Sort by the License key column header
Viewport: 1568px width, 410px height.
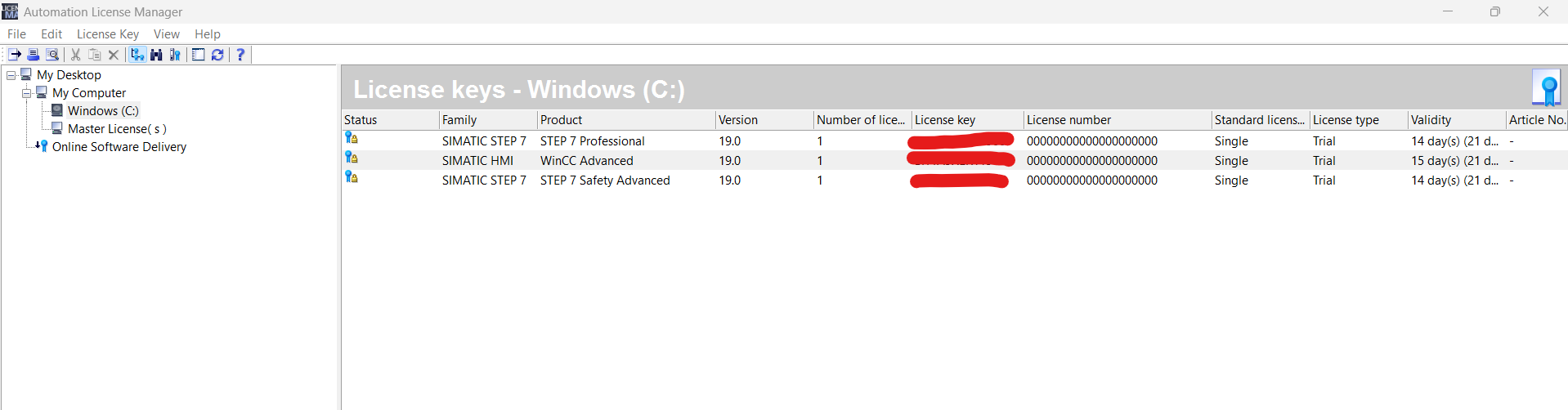968,120
